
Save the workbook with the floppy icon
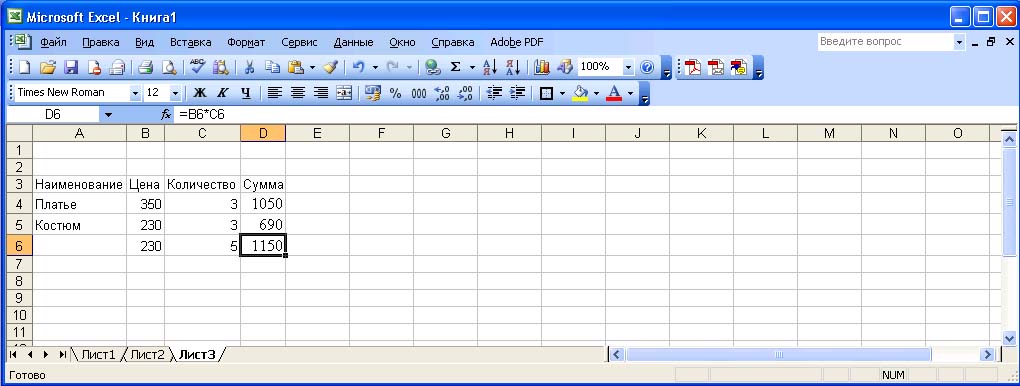(71, 67)
